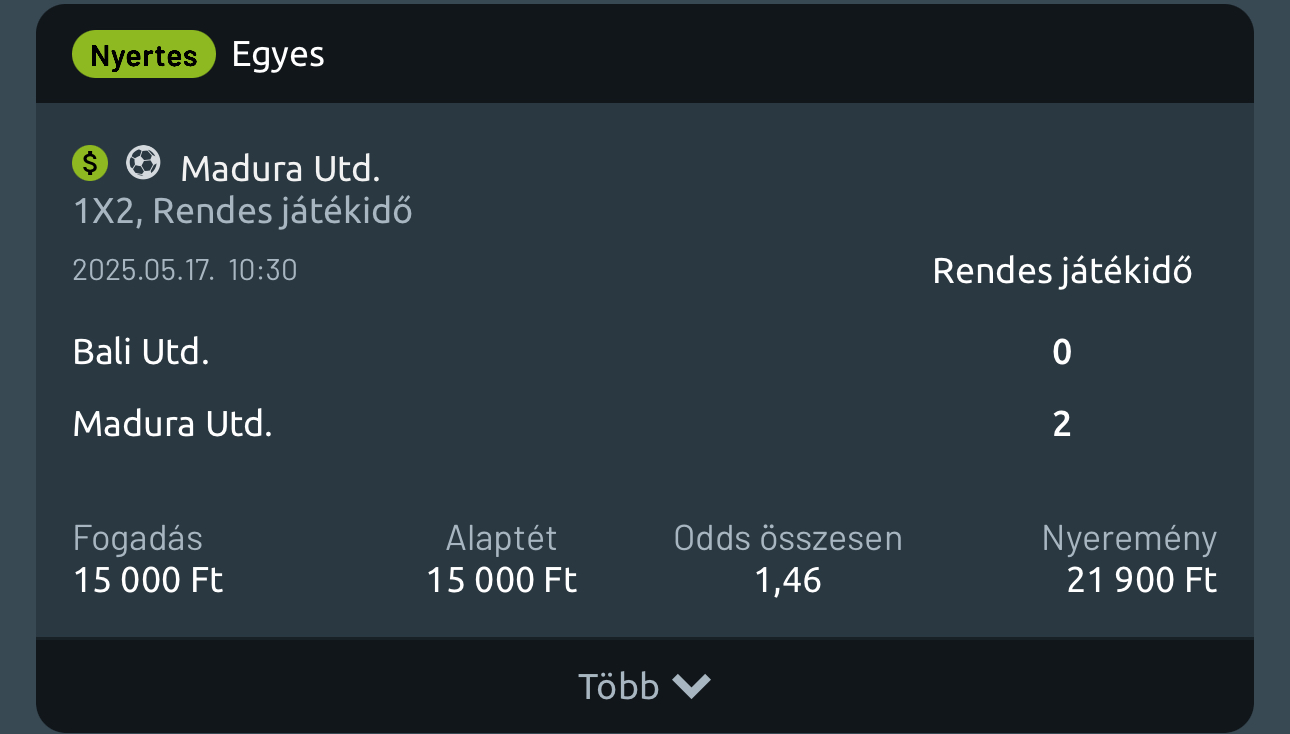The height and width of the screenshot is (734, 1290).
Task: Click the Fogadás amount 15 000 Ft
Action: 148,581
